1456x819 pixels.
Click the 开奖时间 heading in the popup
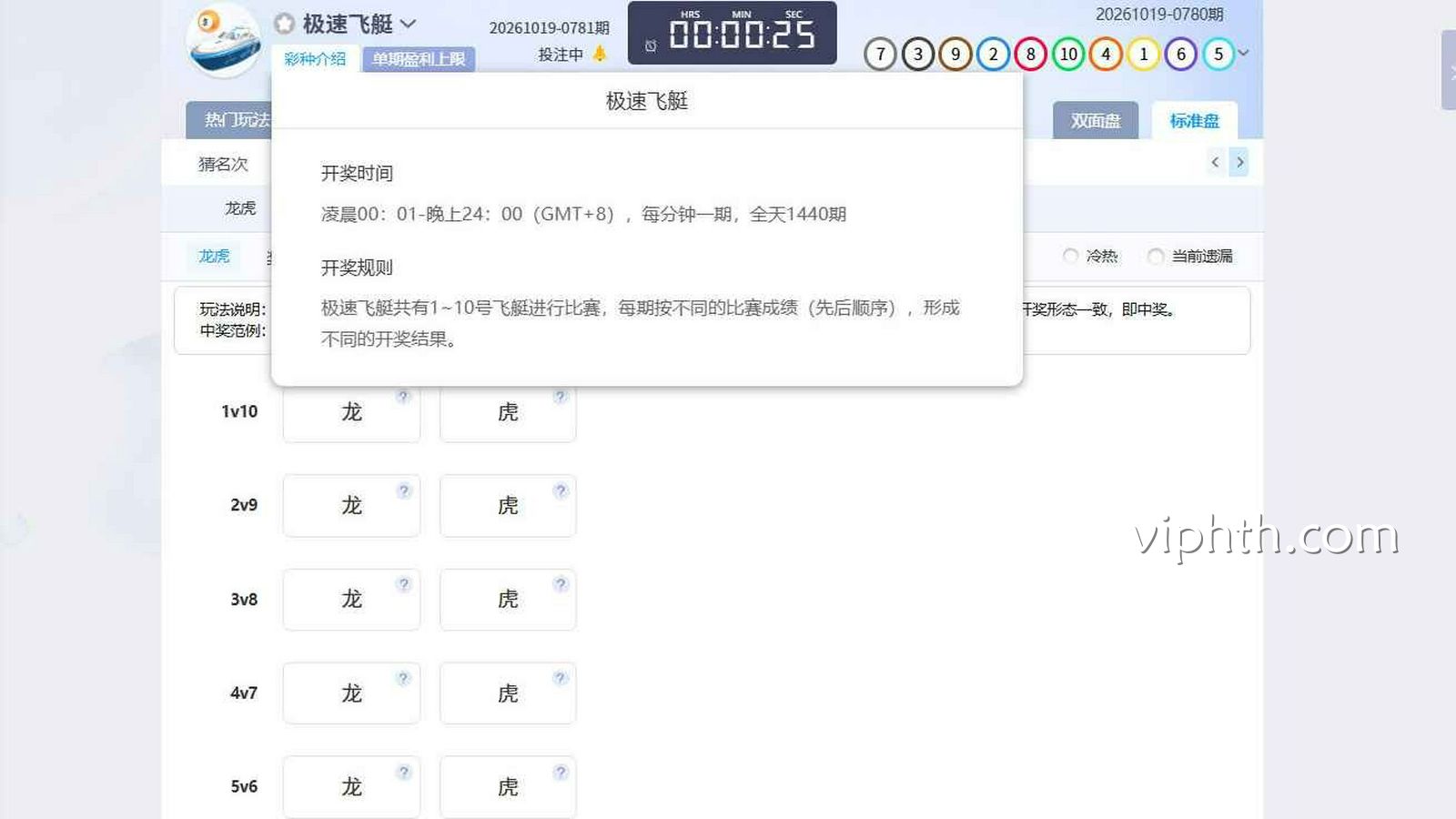(x=357, y=173)
